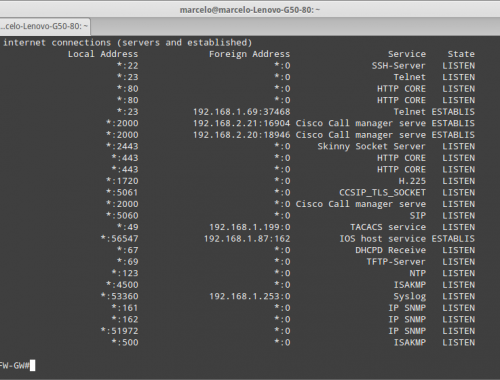Click local address *:5060

[122, 216]
